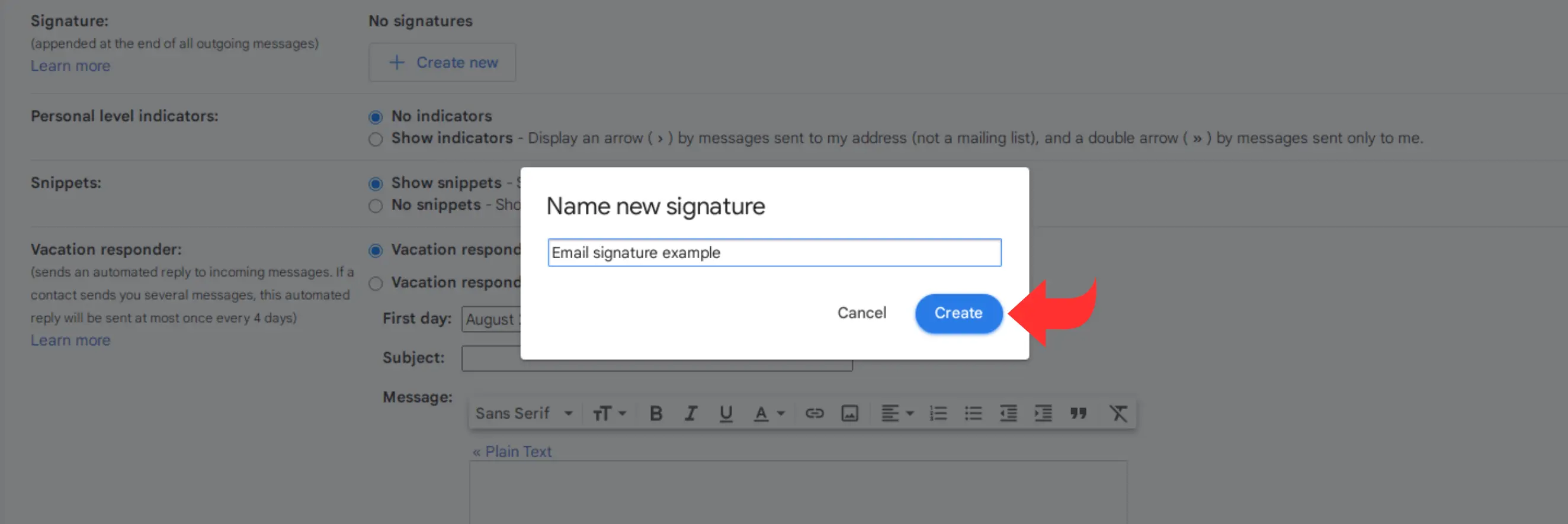Switch to Plain Text mode link
Image resolution: width=1568 pixels, height=524 pixels.
click(x=512, y=452)
